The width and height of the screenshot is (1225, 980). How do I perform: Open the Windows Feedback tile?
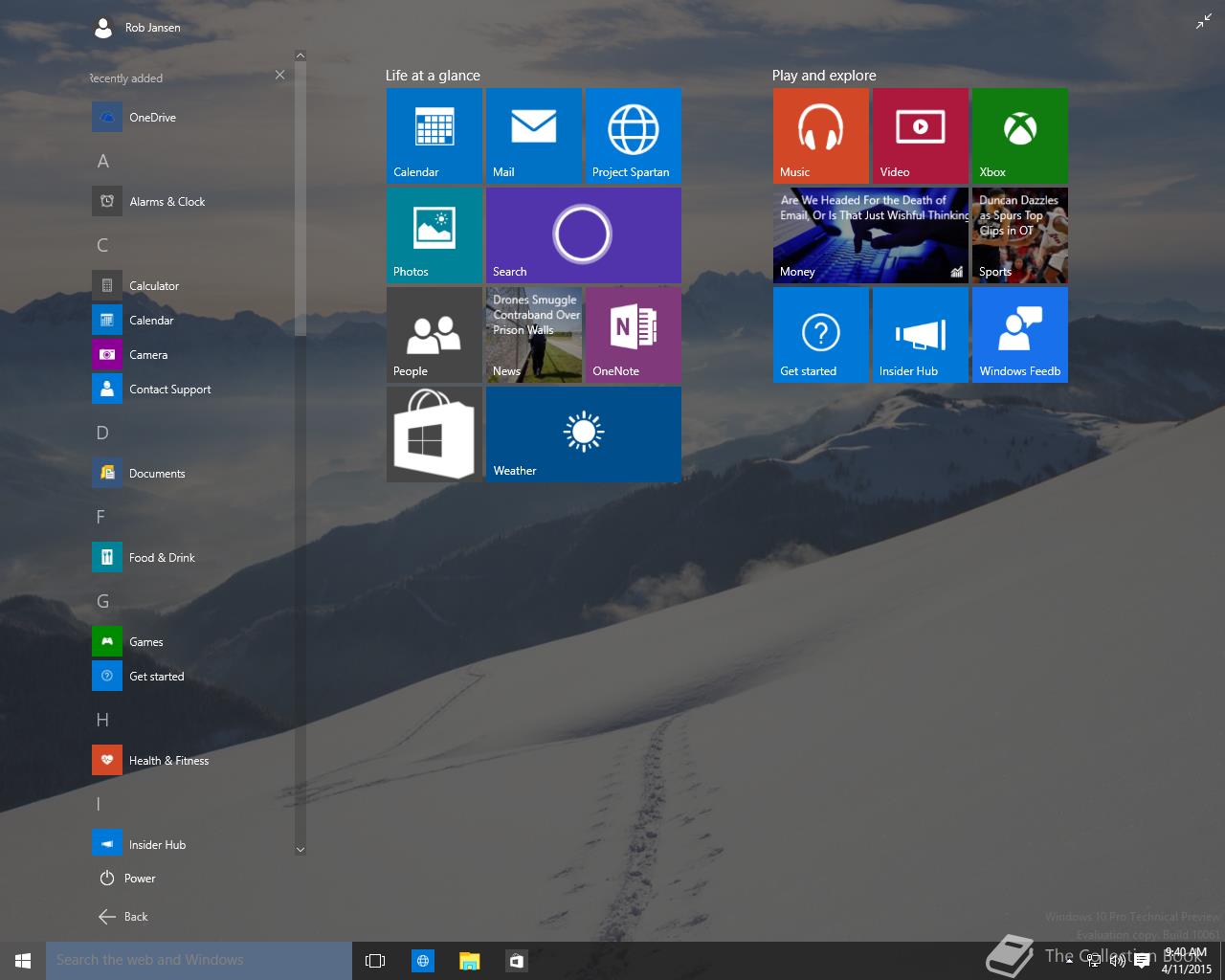pos(1020,335)
